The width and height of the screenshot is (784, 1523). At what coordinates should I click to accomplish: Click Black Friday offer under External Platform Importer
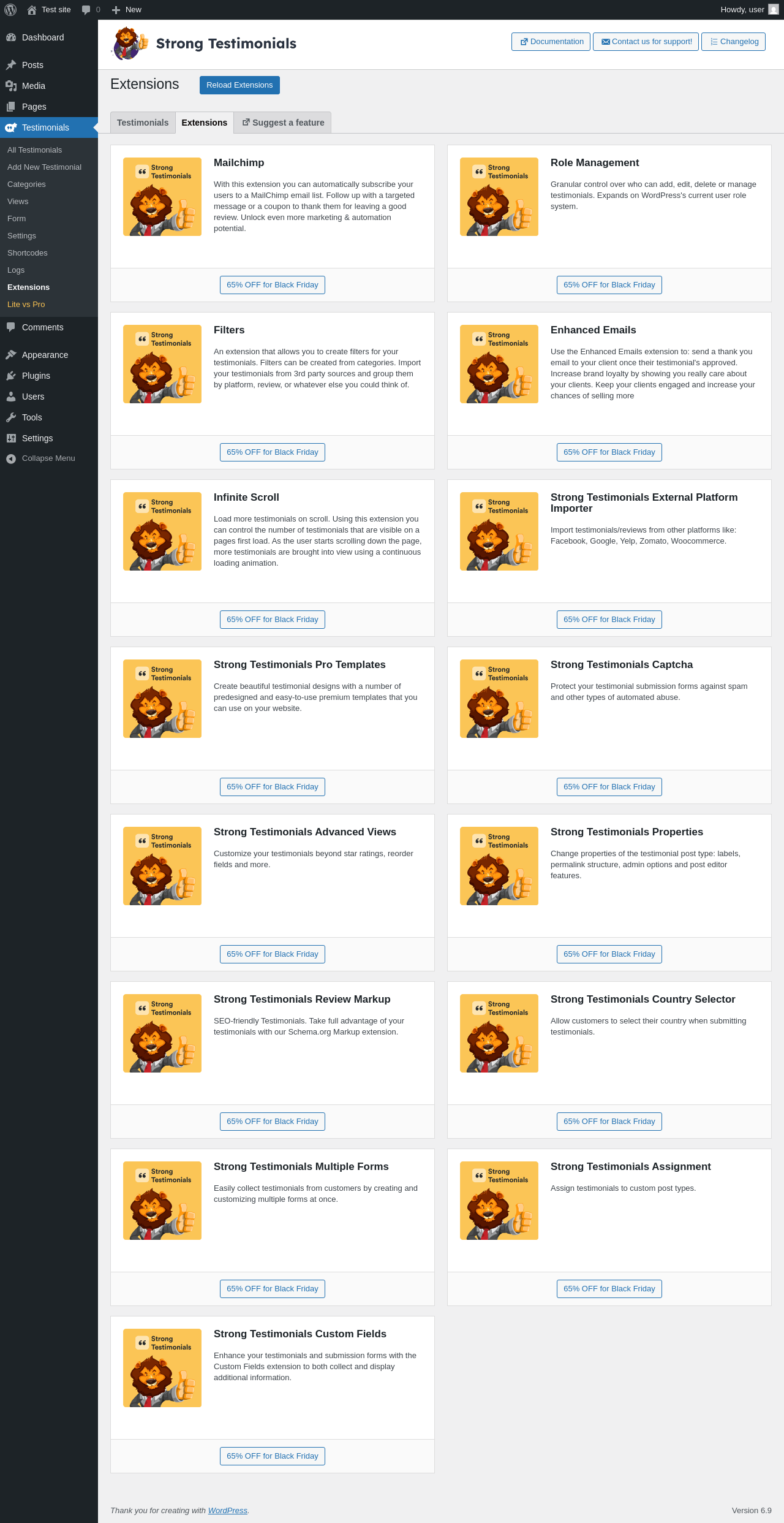coord(609,620)
